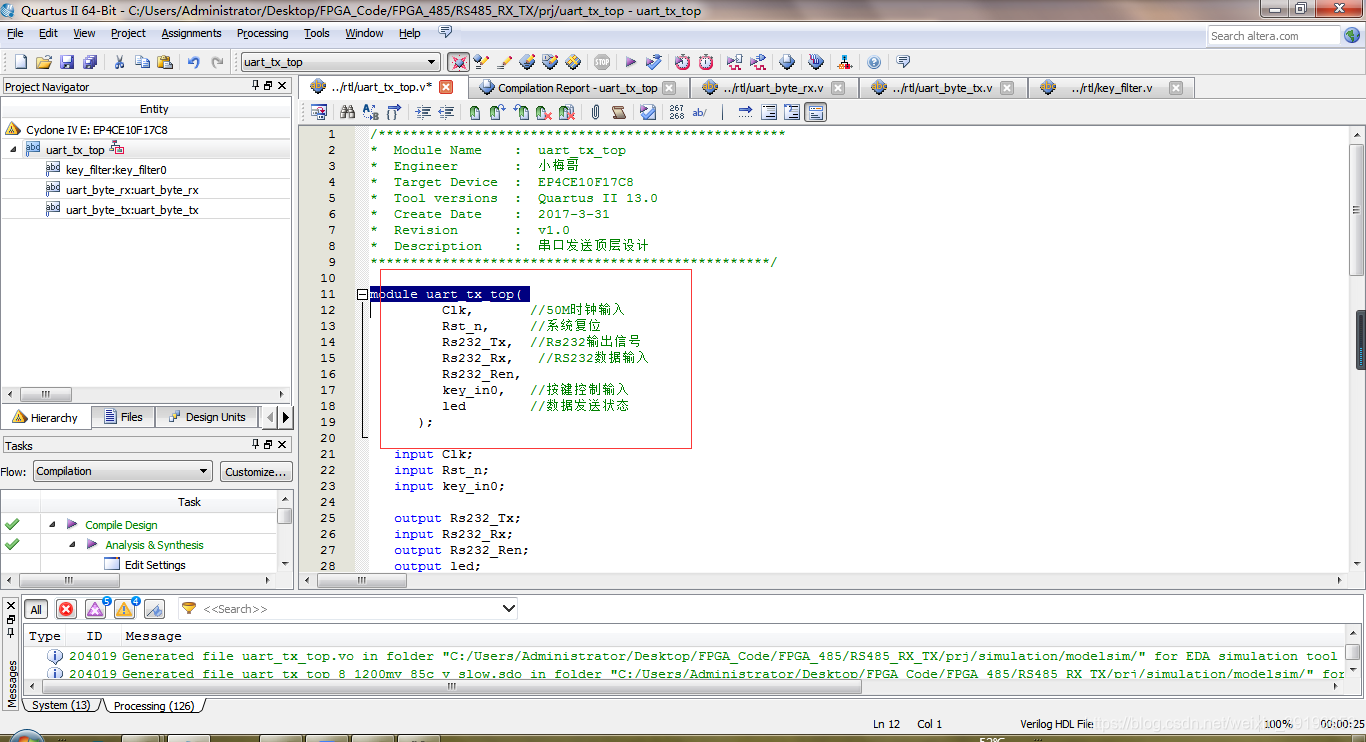1366x742 pixels.
Task: Click the New file icon
Action: [x=20, y=62]
